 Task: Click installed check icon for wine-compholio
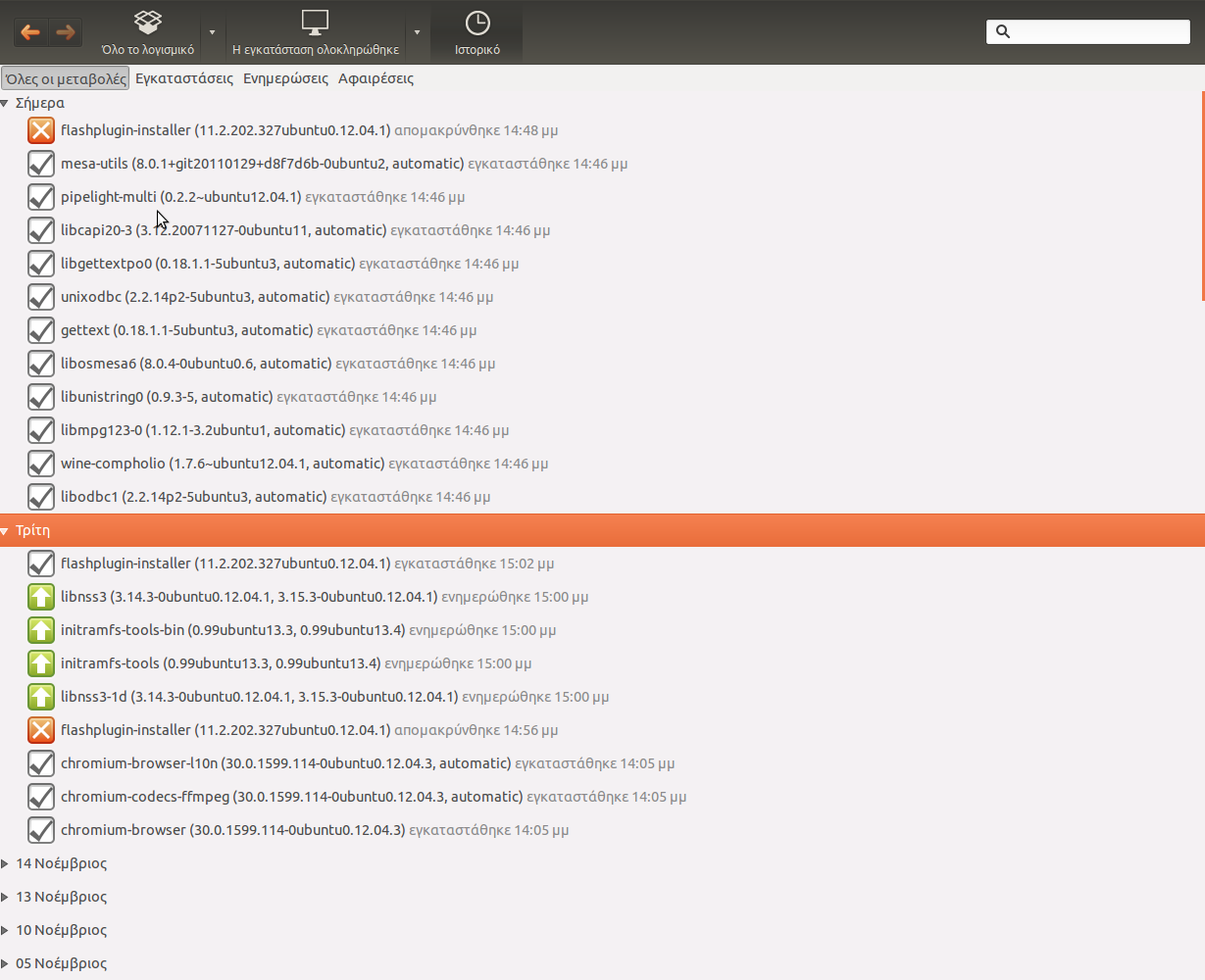(x=40, y=464)
